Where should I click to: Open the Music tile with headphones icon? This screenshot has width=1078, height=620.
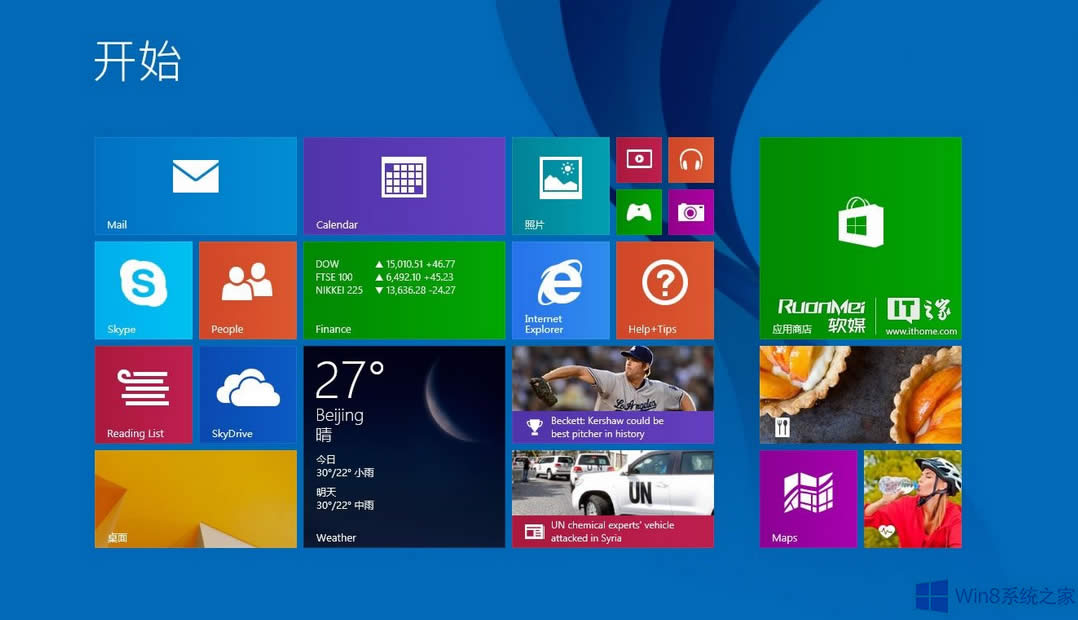coord(691,159)
